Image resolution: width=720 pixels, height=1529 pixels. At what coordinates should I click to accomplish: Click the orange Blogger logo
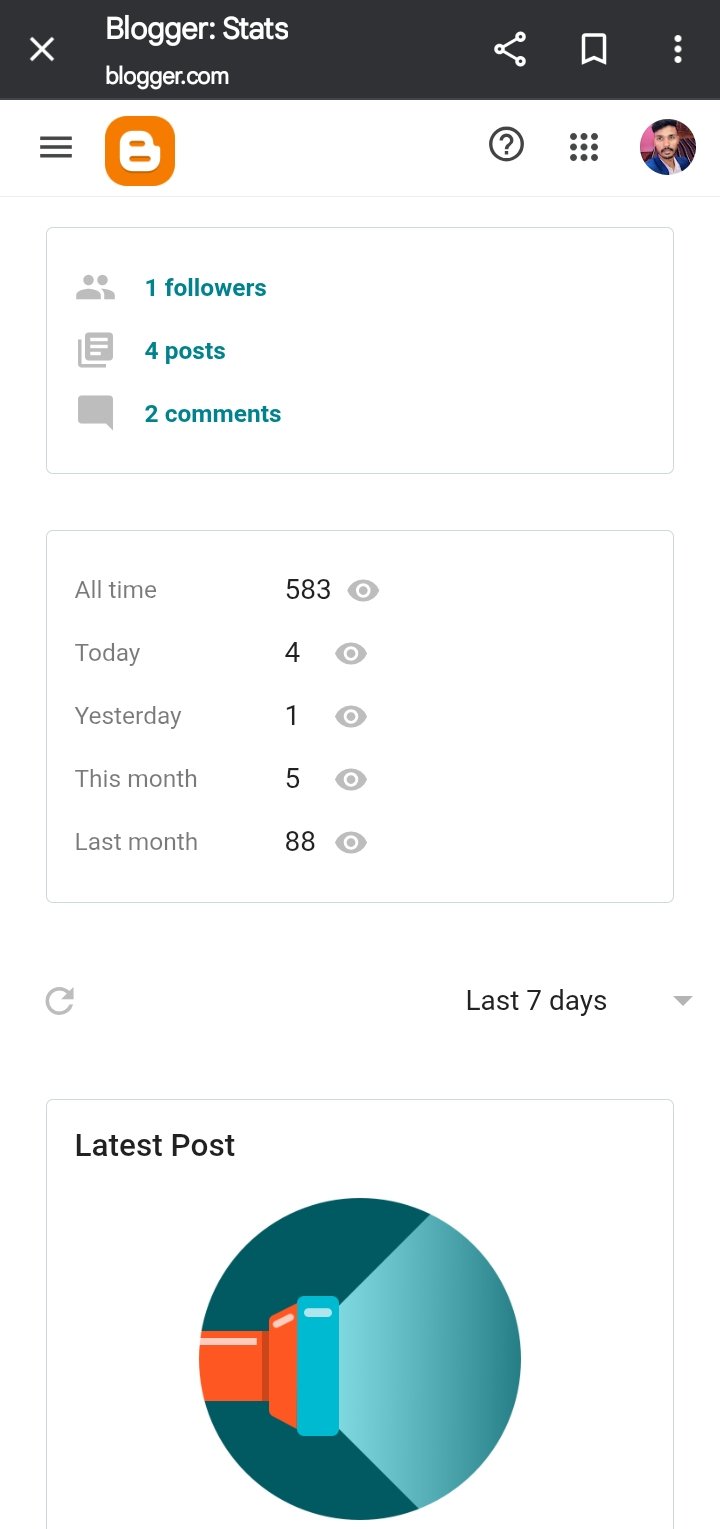click(x=140, y=151)
